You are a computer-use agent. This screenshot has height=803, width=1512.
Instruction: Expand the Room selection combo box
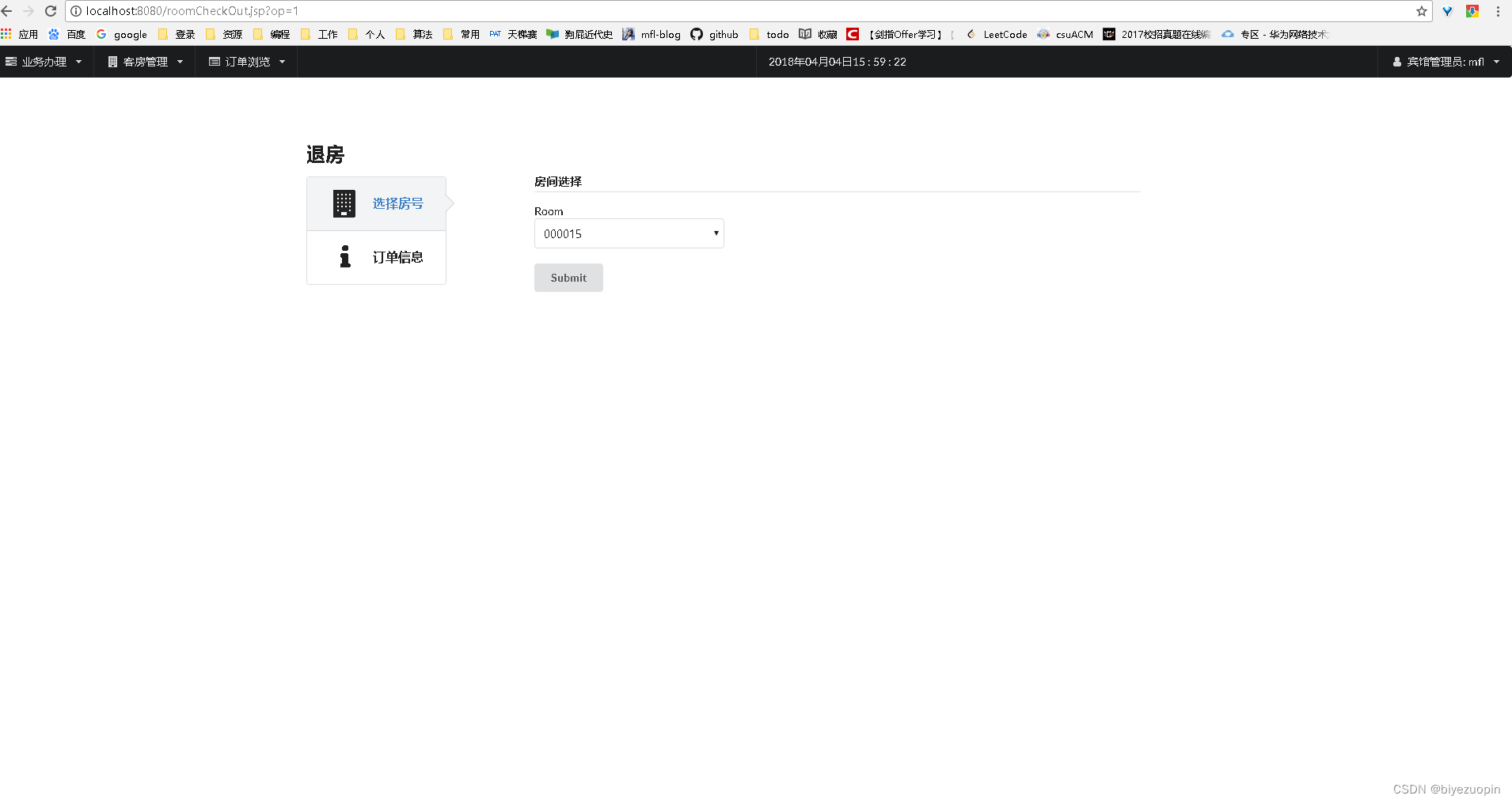coord(629,233)
